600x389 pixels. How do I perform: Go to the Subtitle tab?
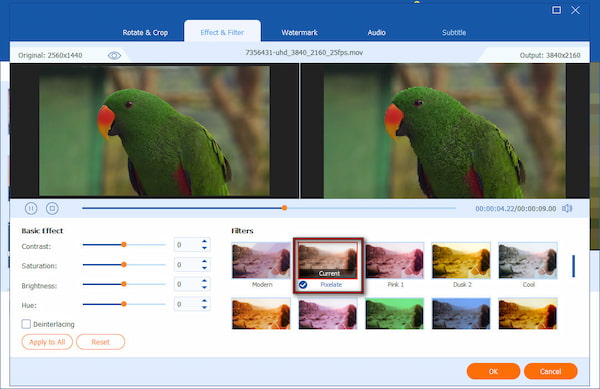(454, 33)
